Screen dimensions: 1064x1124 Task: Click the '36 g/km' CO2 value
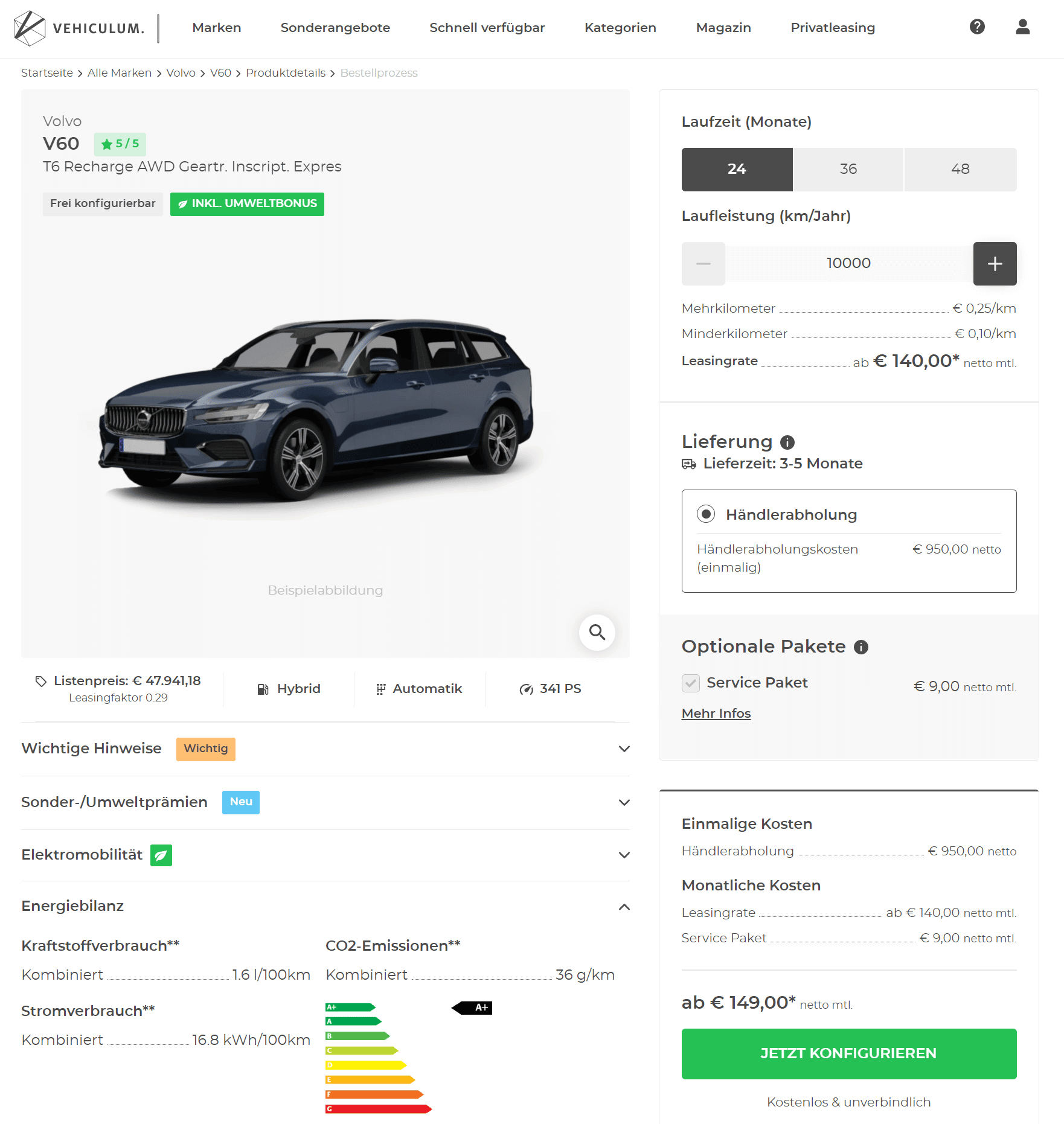585,975
